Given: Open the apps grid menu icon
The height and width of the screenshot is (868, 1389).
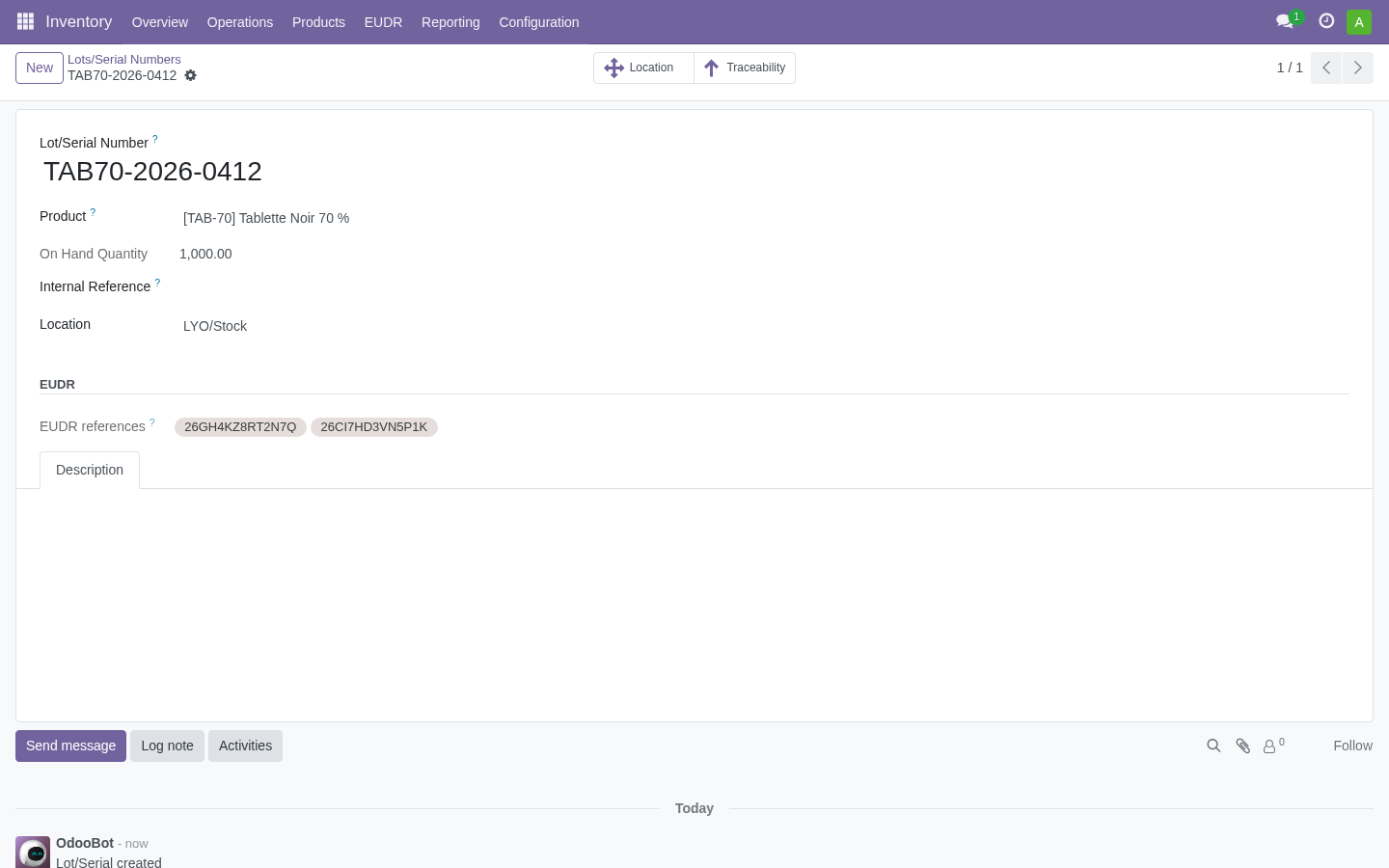Looking at the screenshot, I should [x=26, y=21].
